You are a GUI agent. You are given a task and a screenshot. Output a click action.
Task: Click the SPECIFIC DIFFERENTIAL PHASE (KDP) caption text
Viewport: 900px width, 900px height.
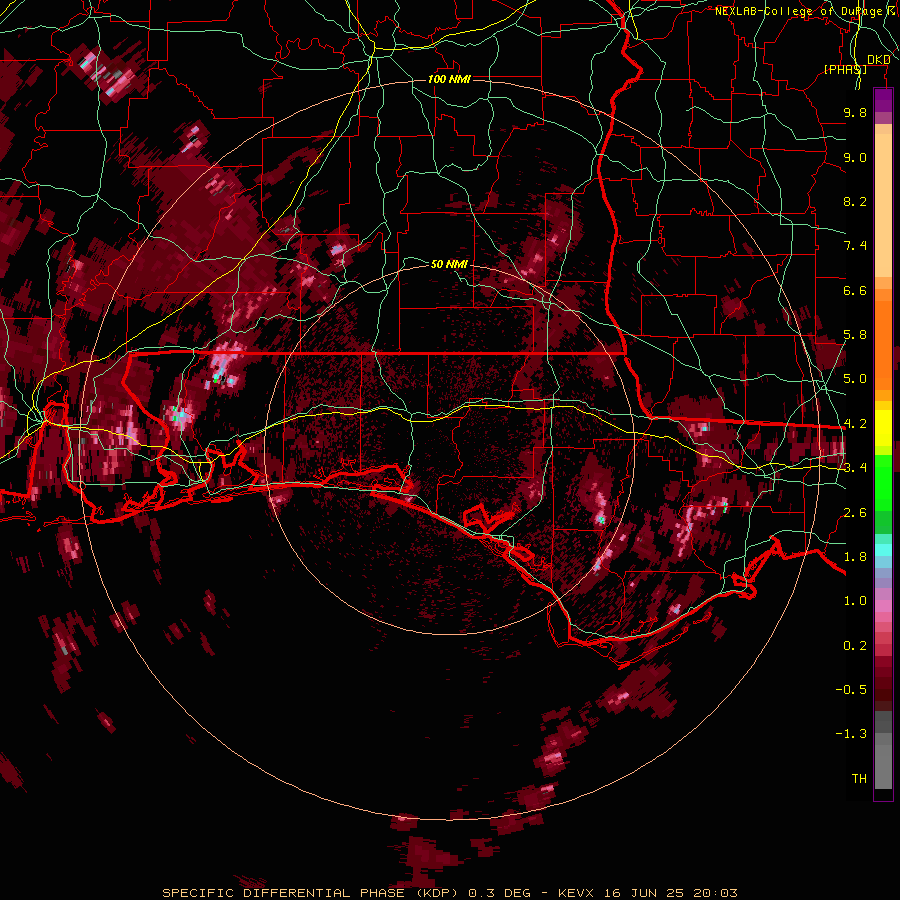(311, 893)
